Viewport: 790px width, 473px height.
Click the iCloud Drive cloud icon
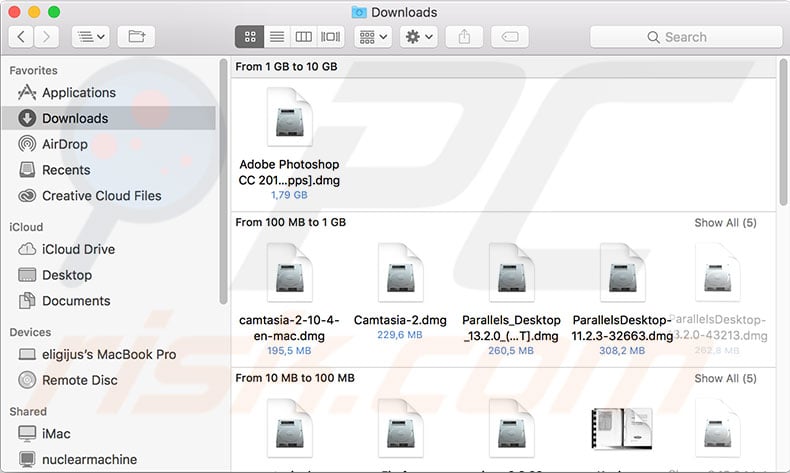click(27, 249)
